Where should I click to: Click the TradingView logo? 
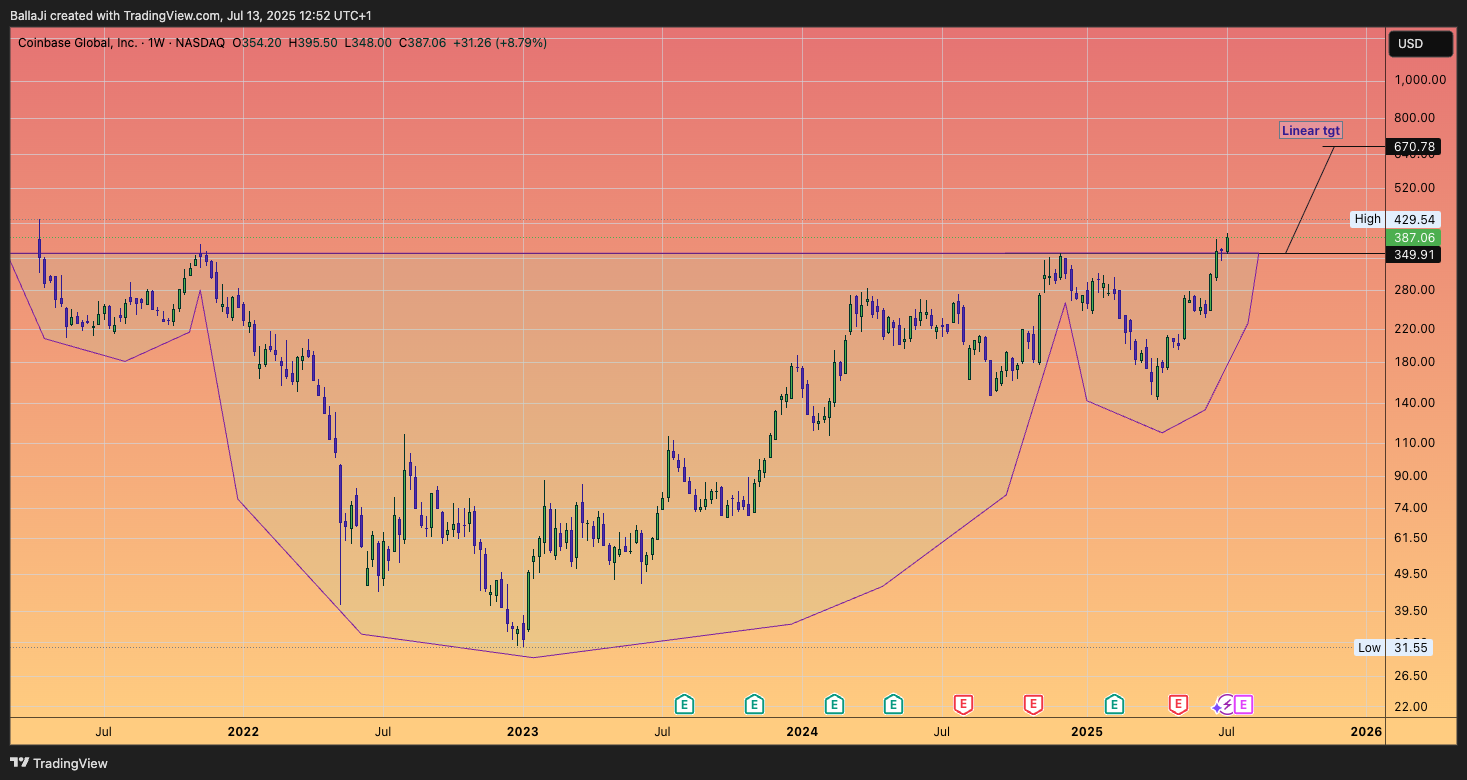pos(58,763)
